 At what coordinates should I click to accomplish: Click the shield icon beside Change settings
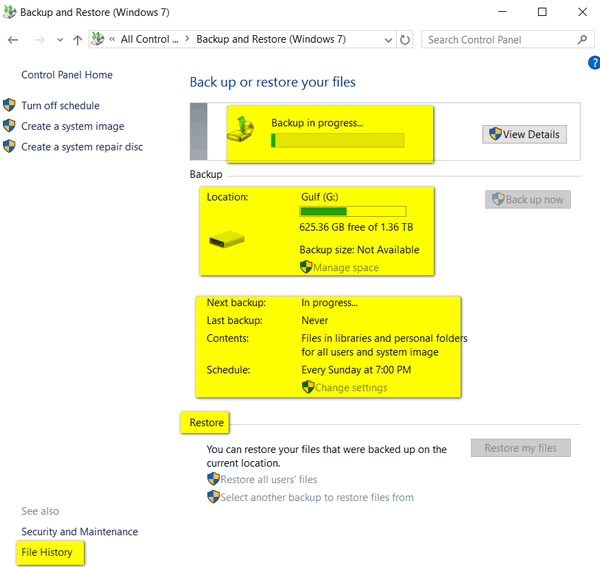click(x=308, y=387)
